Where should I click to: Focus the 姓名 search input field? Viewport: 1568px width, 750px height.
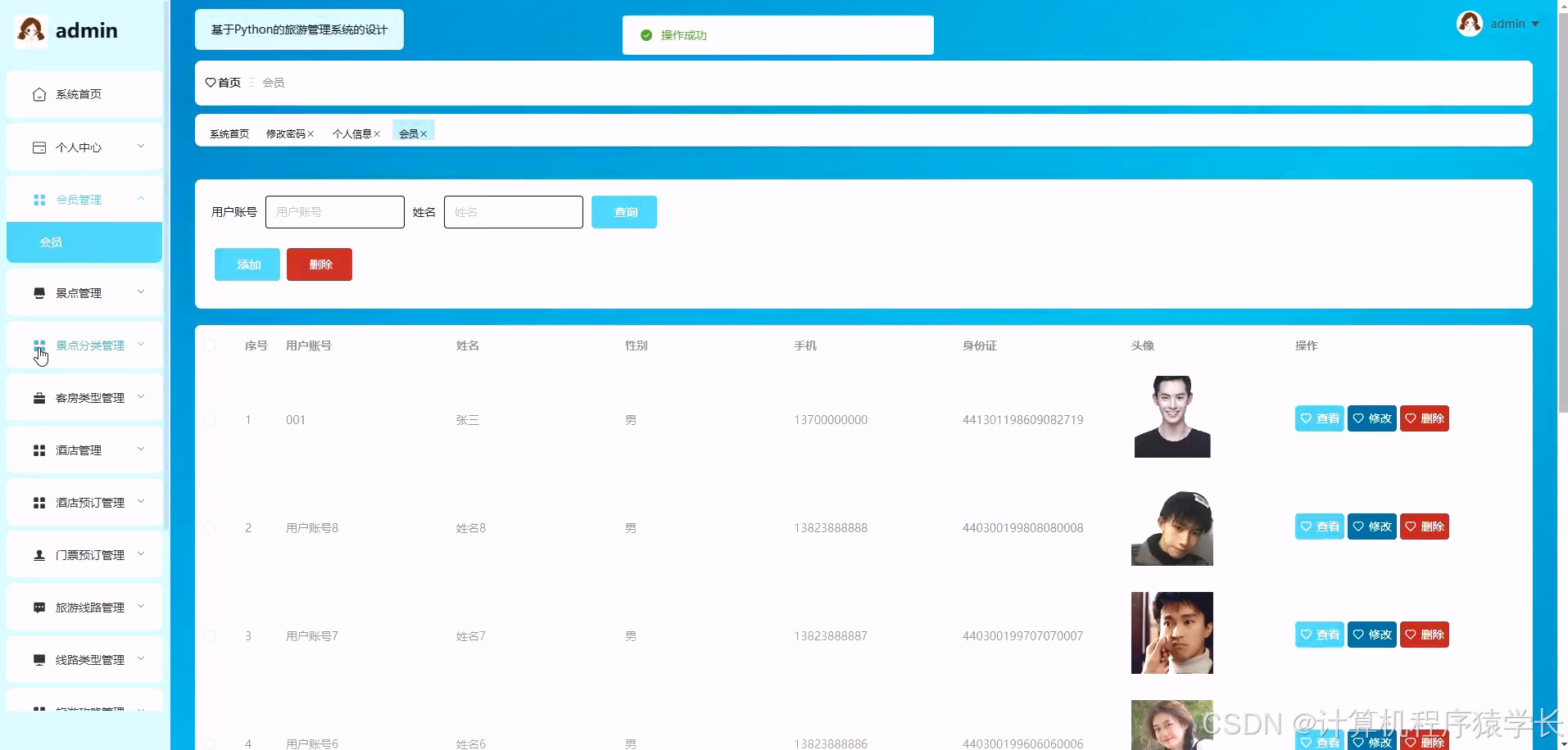(514, 212)
